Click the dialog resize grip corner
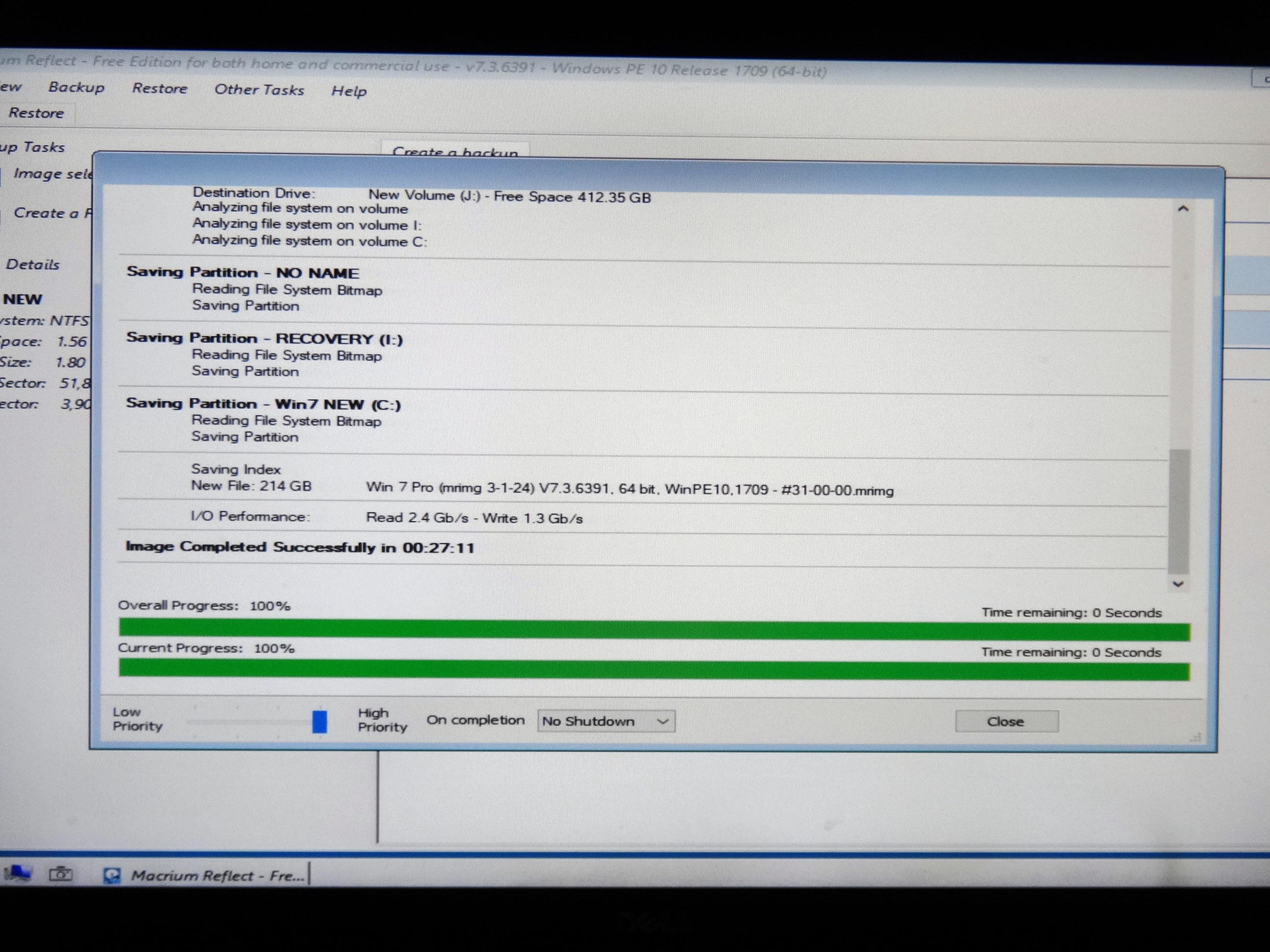The image size is (1270, 952). tap(1196, 738)
